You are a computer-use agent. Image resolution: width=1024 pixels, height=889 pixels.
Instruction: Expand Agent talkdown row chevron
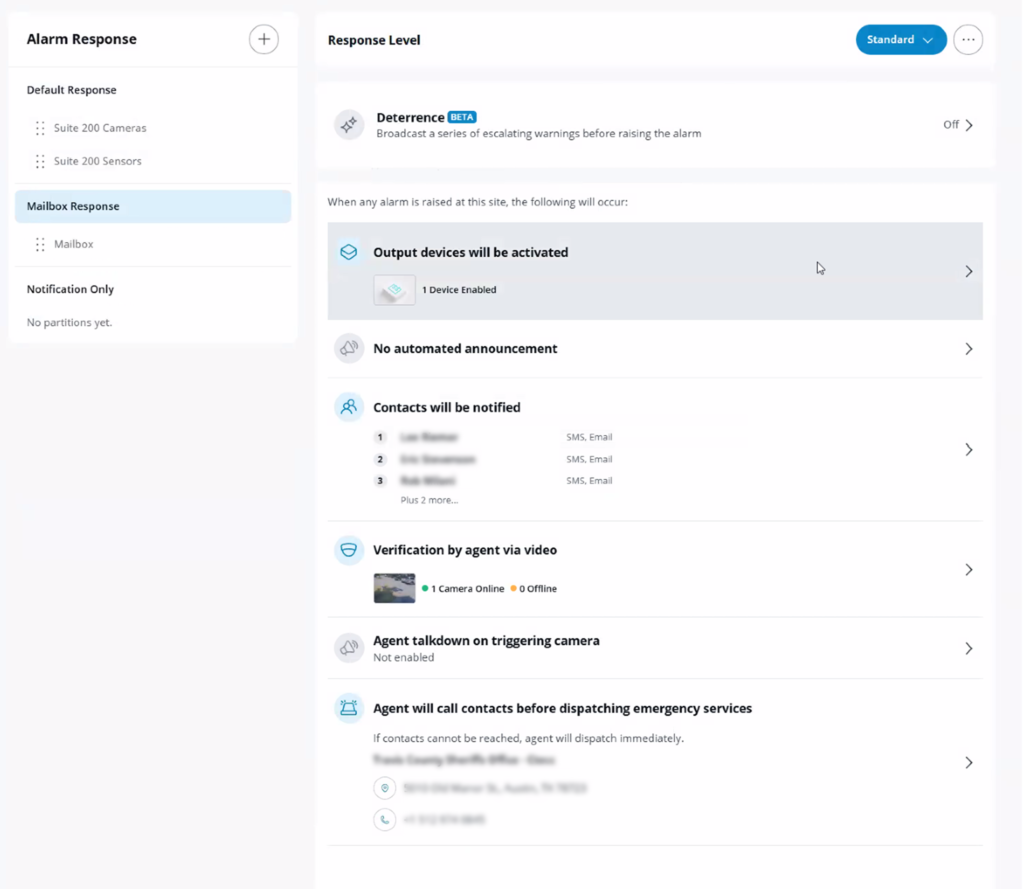(969, 648)
